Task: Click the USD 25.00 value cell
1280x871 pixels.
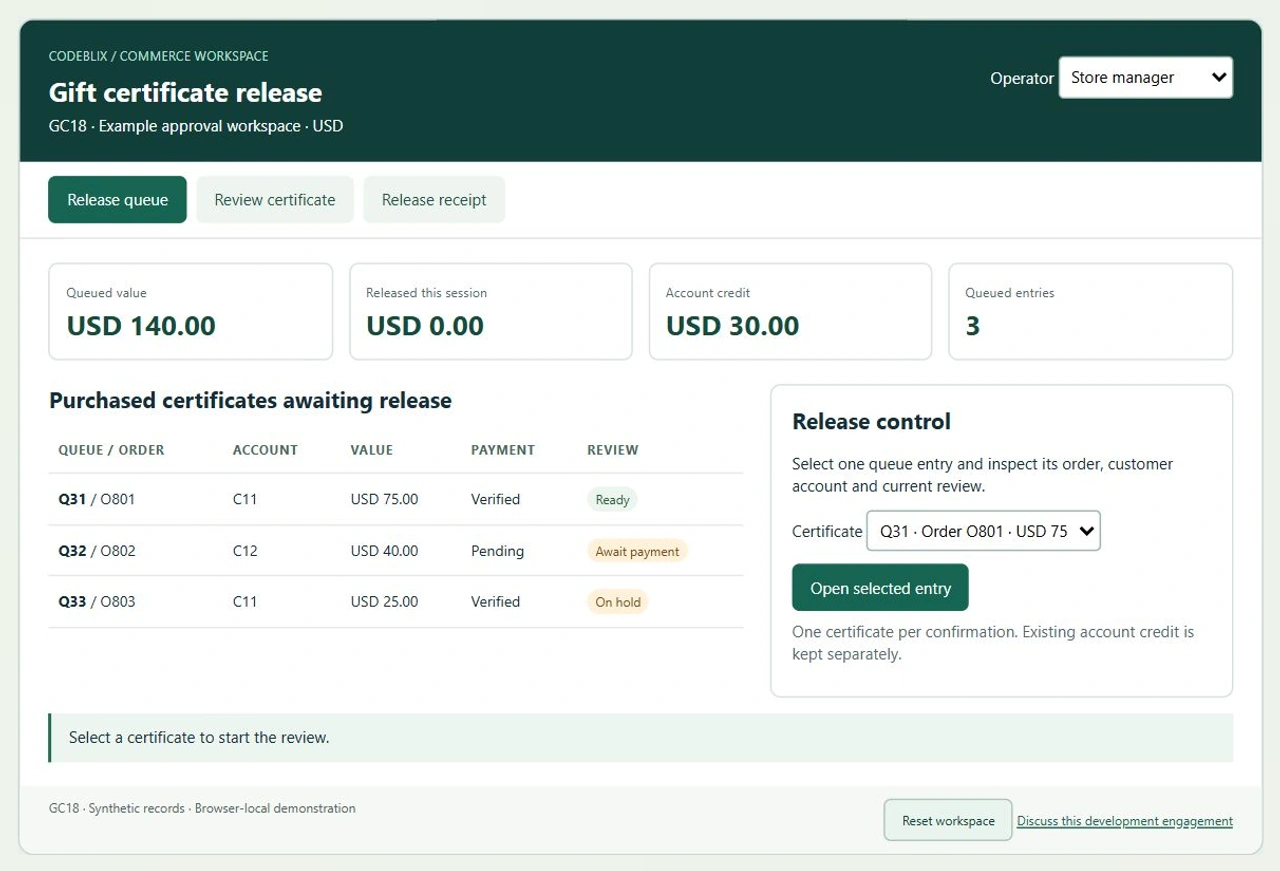Action: point(384,602)
